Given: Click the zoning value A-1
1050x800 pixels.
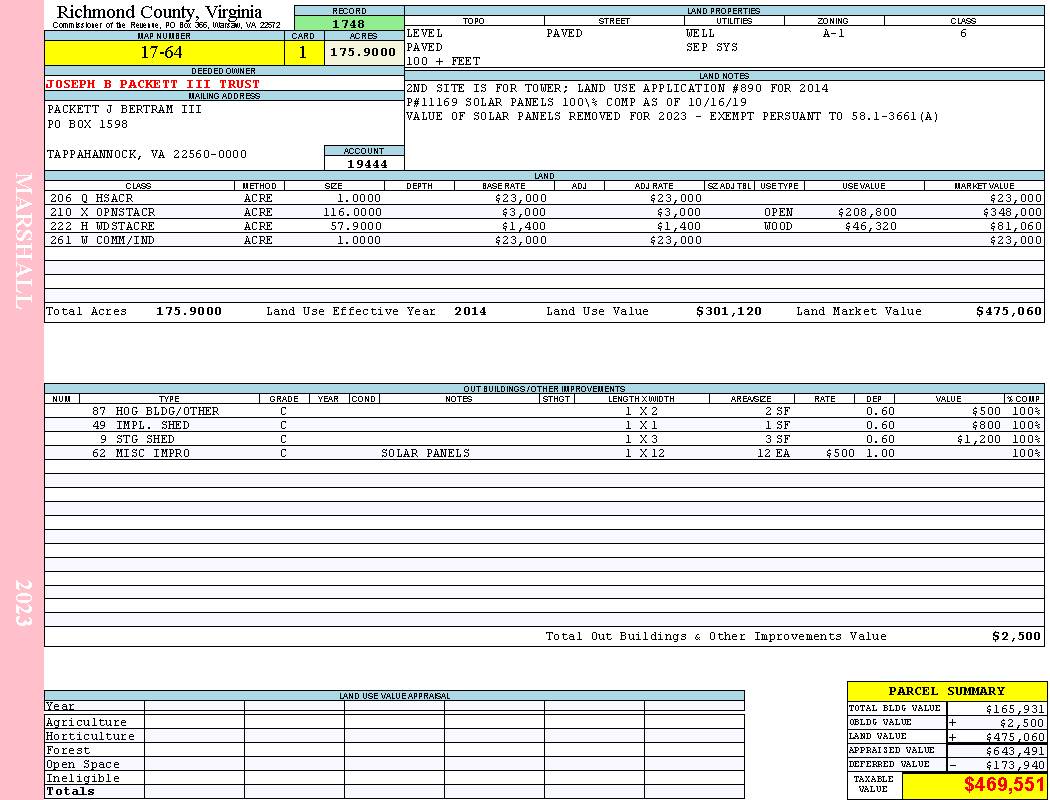Looking at the screenshot, I should tap(833, 33).
